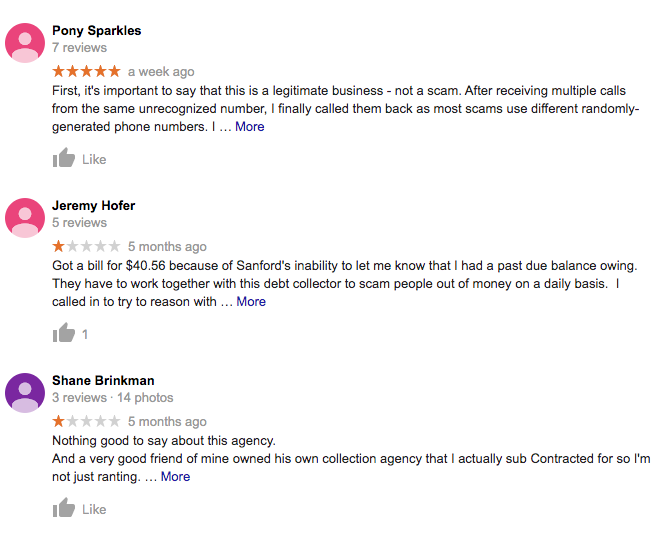Click Jeremy Hofer's one-star rating

[x=86, y=246]
